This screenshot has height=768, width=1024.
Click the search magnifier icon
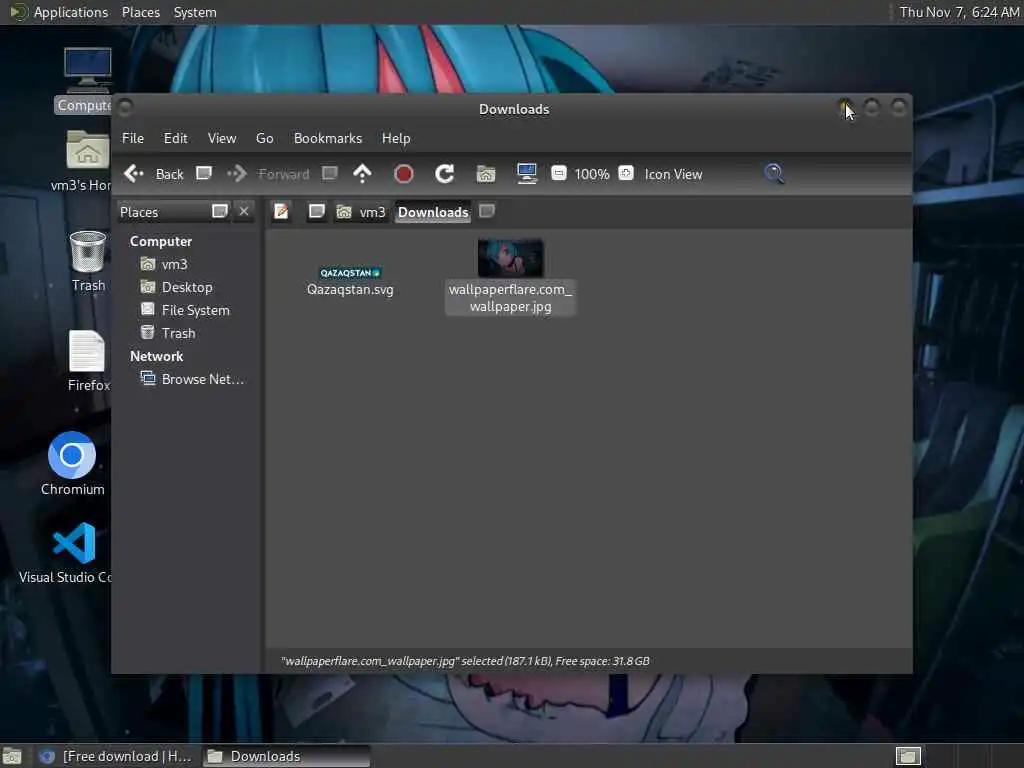774,174
